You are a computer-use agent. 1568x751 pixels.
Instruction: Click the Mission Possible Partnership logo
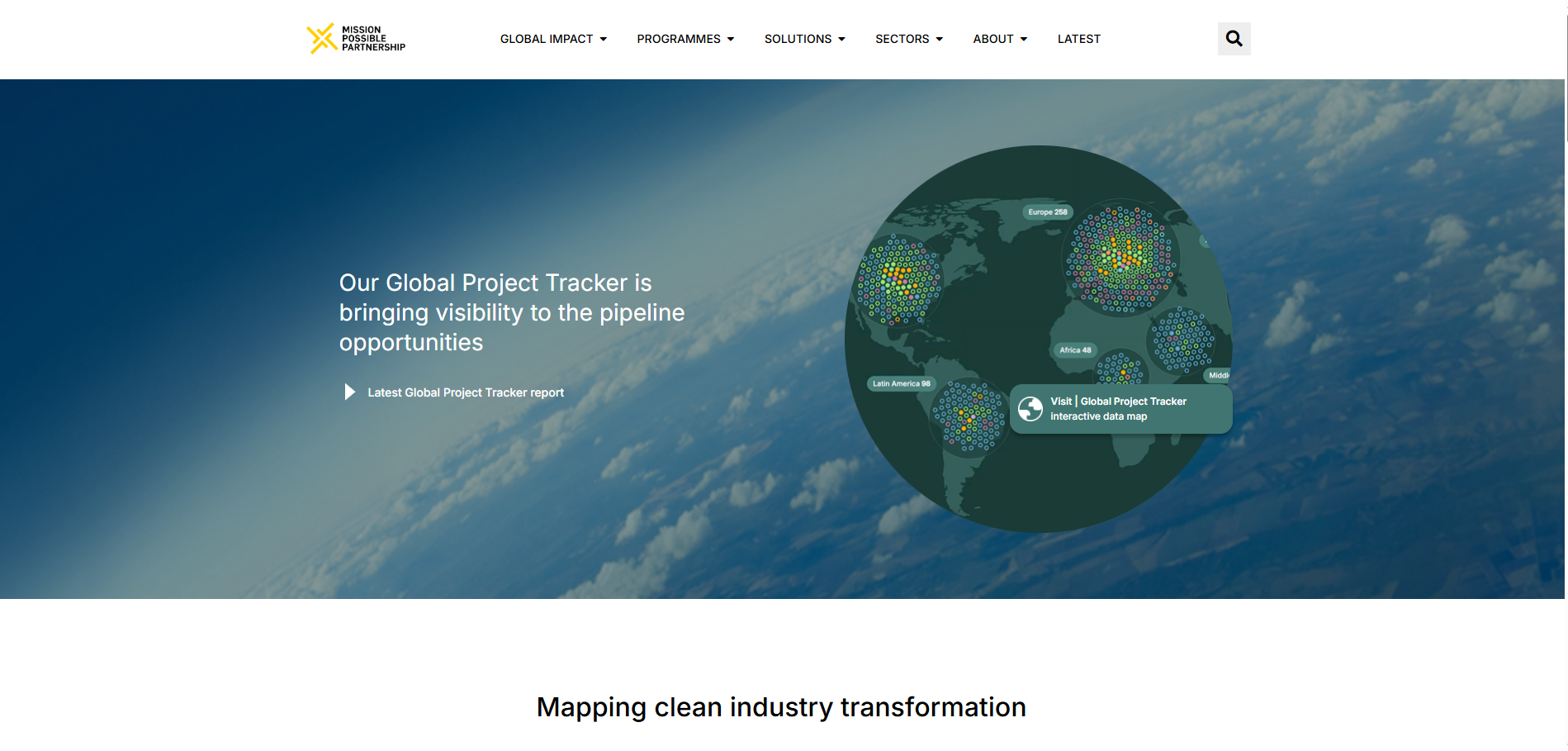(x=356, y=39)
